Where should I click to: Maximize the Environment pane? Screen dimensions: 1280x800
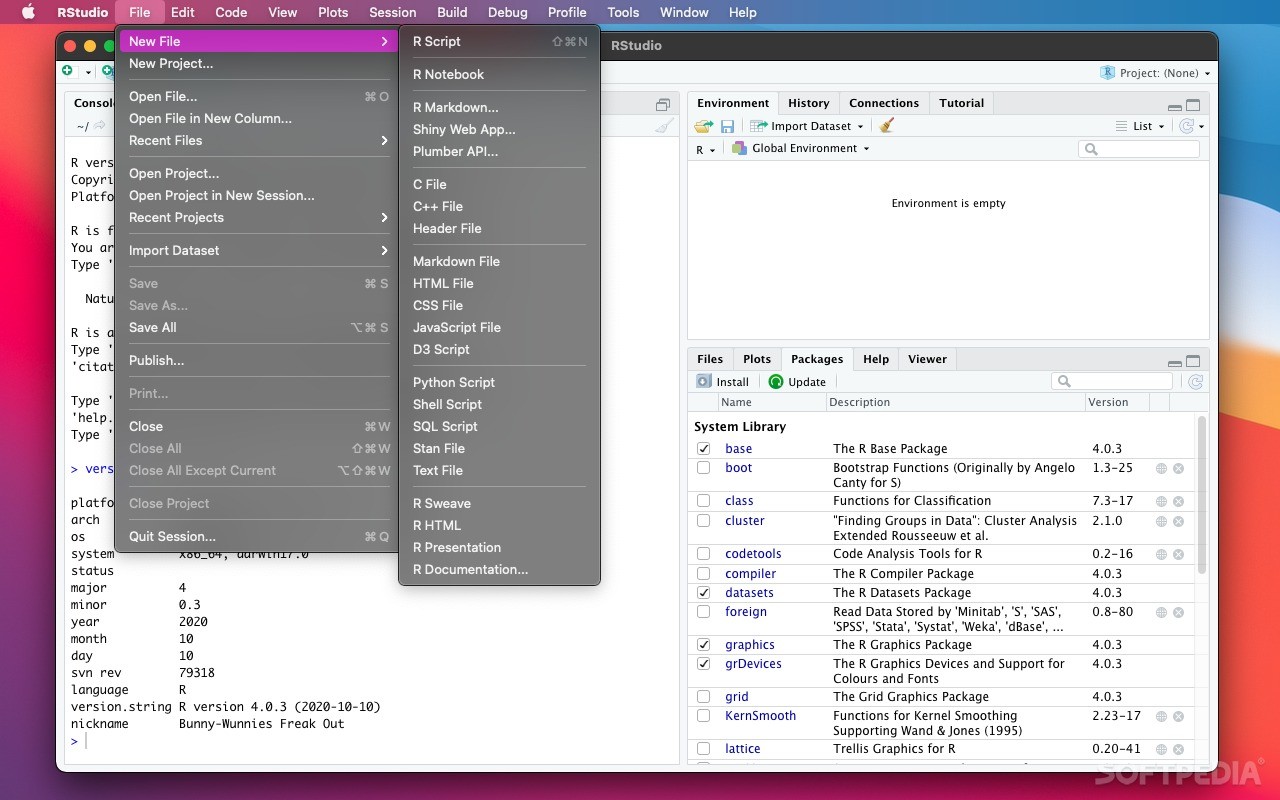click(x=1193, y=105)
